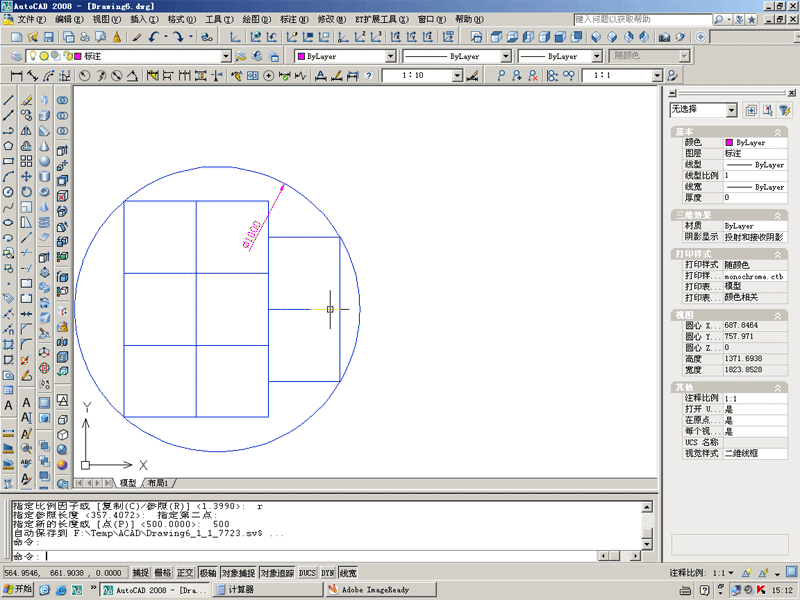800x600 pixels.
Task: Click command window scrollbar up arrow
Action: (x=646, y=507)
